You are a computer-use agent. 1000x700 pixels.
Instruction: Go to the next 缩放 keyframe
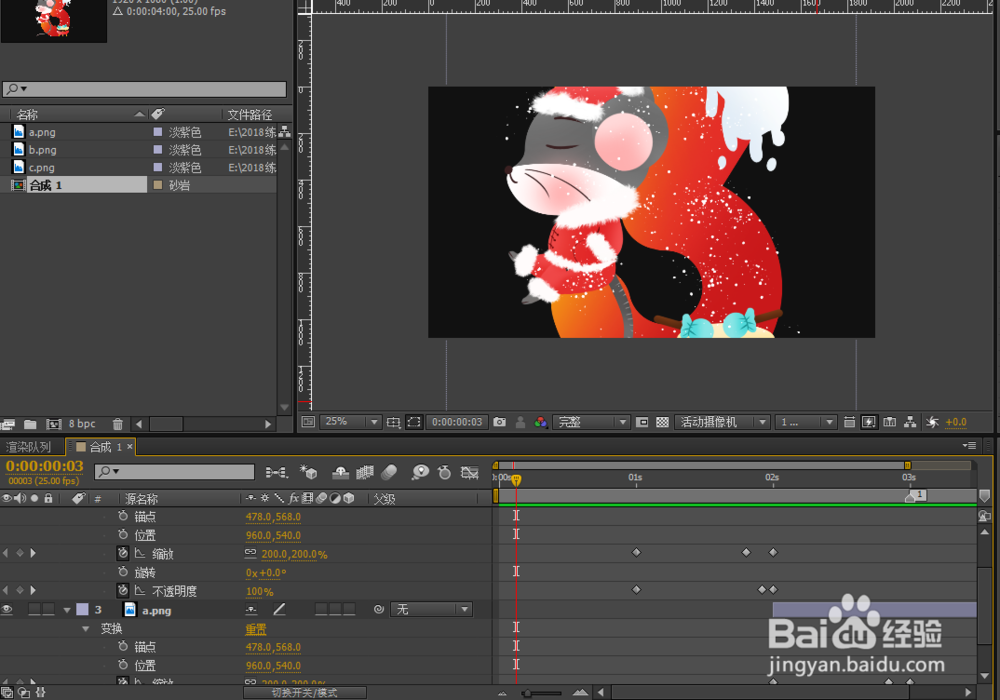pyautogui.click(x=33, y=553)
